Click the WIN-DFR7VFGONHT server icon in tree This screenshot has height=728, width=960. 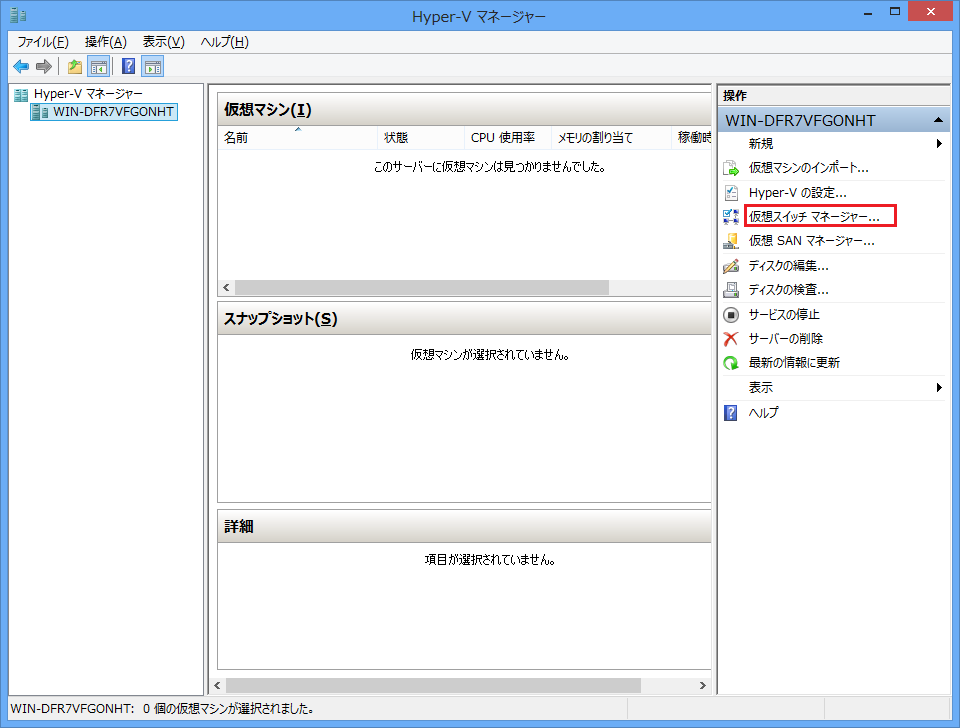click(40, 112)
